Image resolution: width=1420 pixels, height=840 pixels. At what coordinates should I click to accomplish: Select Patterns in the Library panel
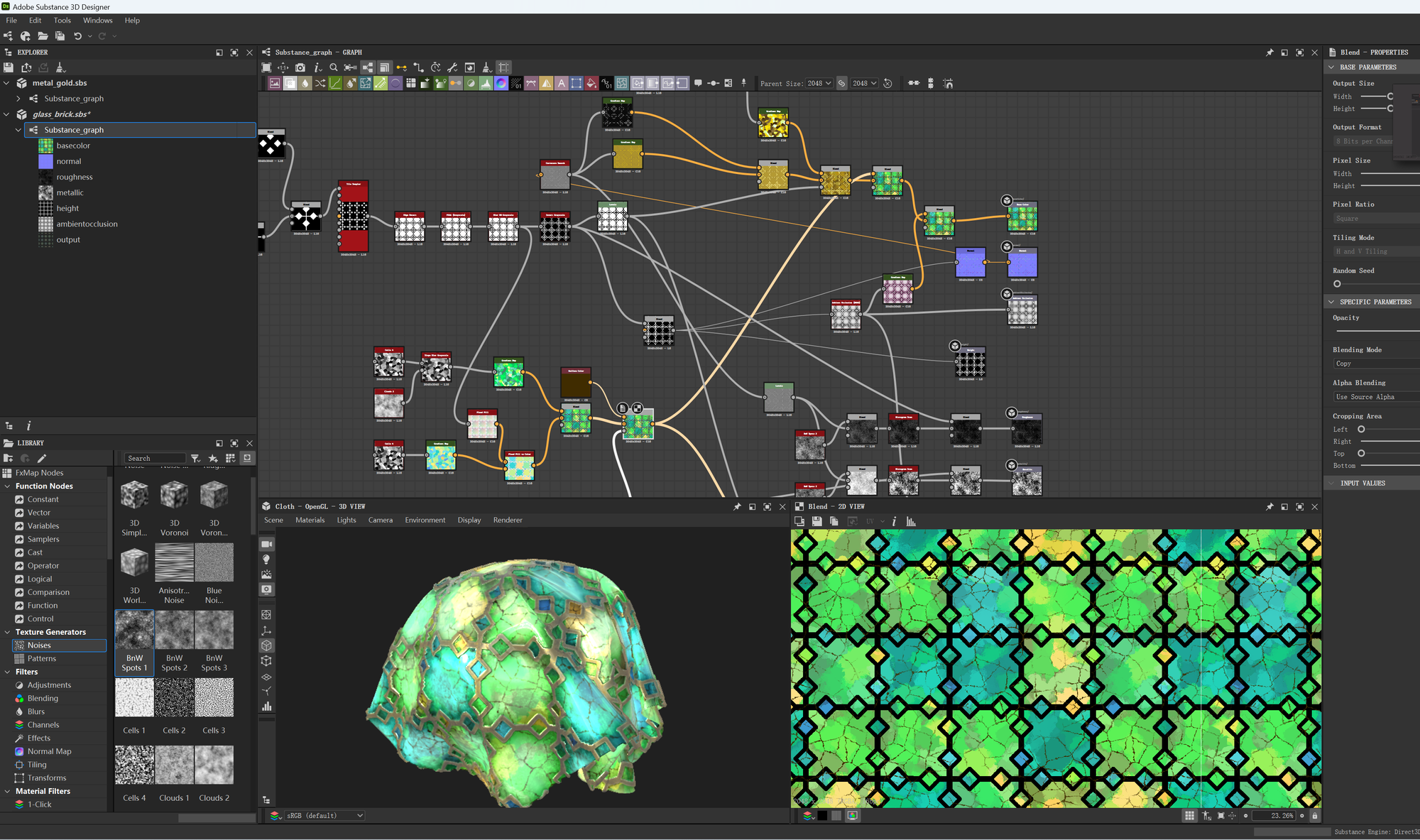pyautogui.click(x=40, y=658)
